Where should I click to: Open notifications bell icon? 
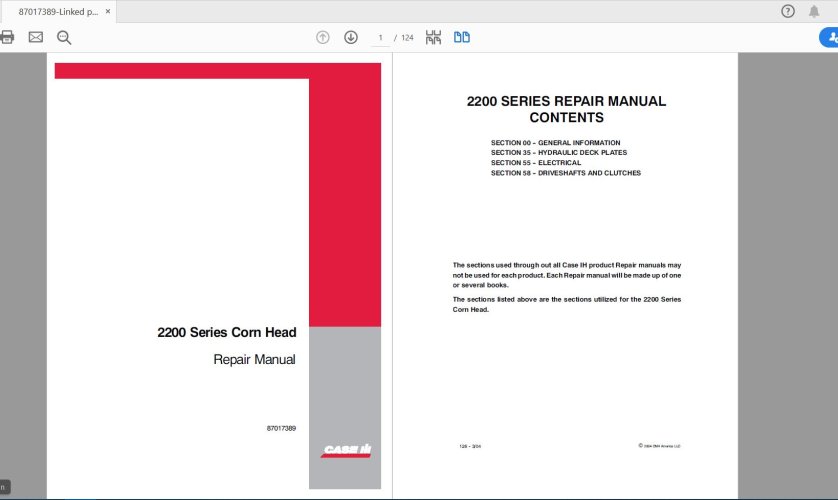point(814,11)
